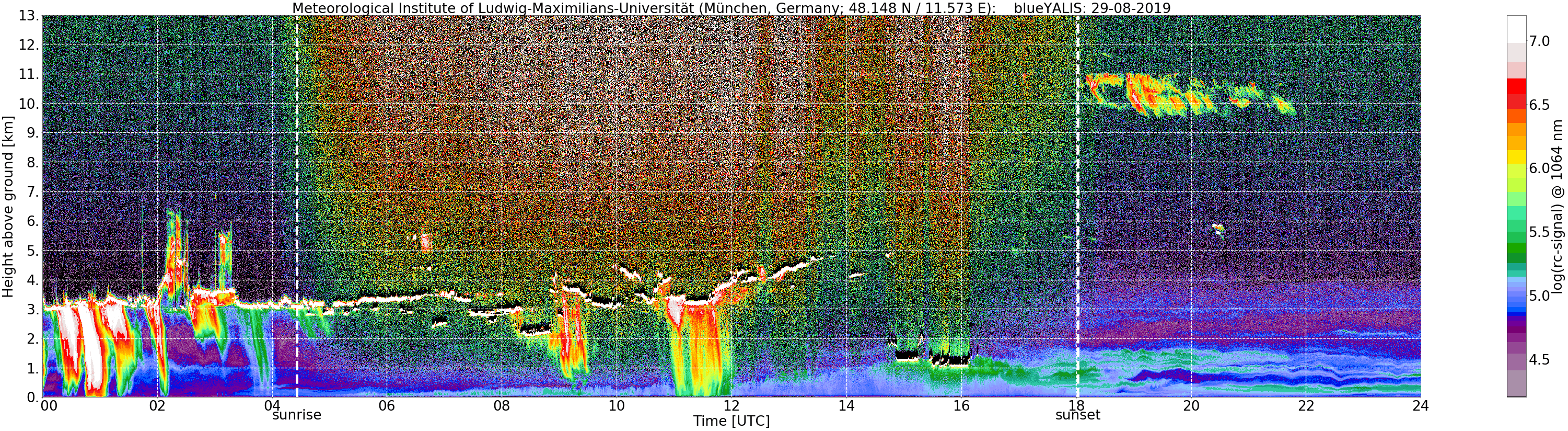1568x431 pixels.
Task: Click the 12 tick on the time axis
Action: pos(731,405)
